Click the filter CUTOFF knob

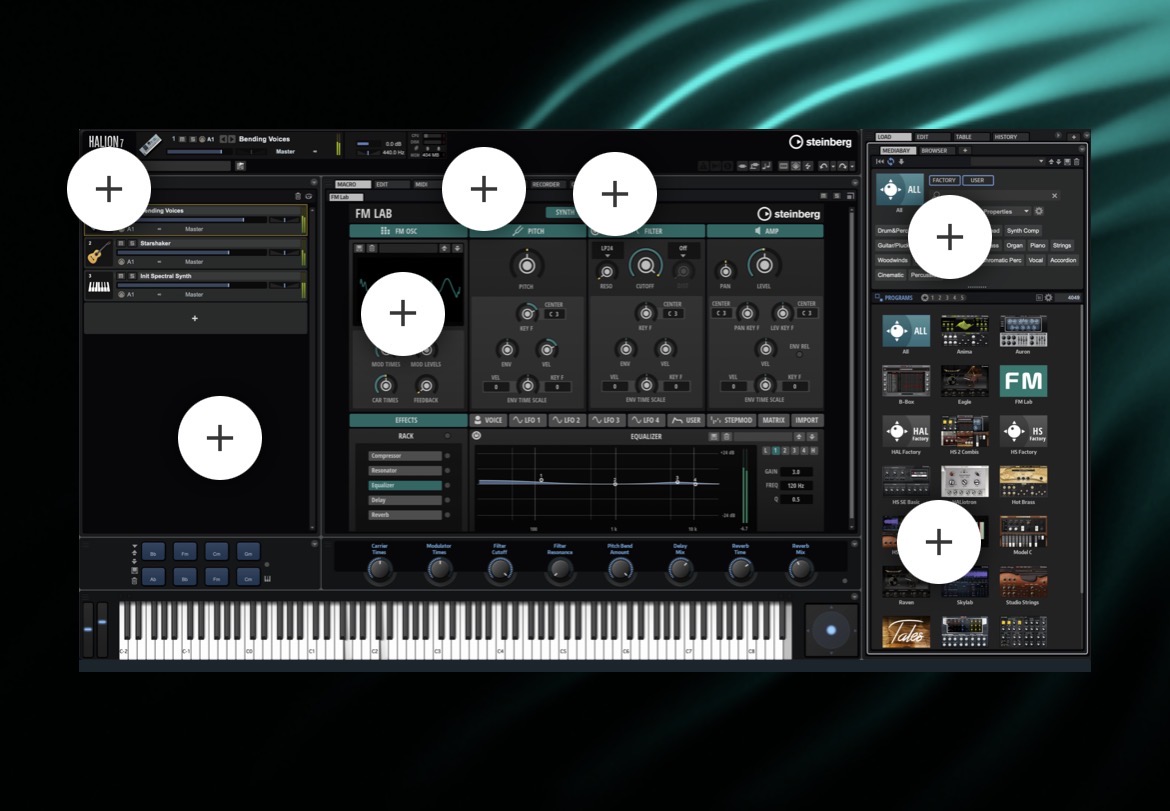point(645,265)
